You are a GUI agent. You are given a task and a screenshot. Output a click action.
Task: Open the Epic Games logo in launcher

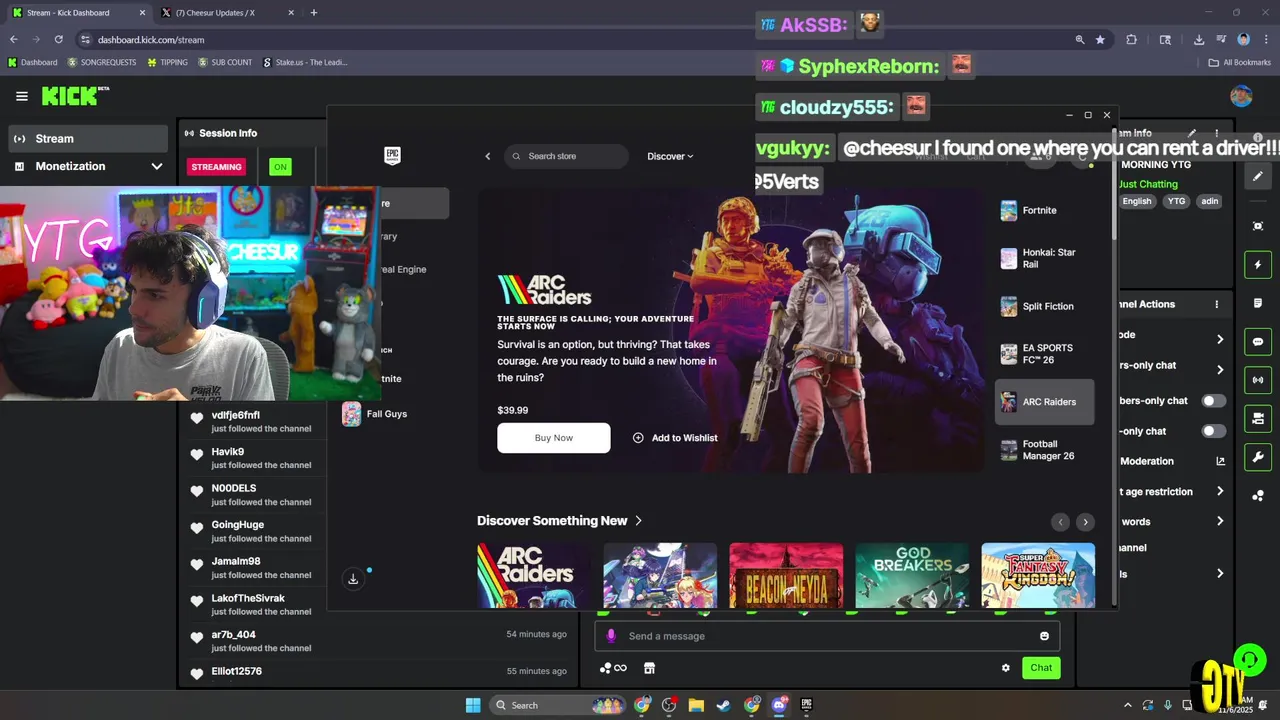392,156
